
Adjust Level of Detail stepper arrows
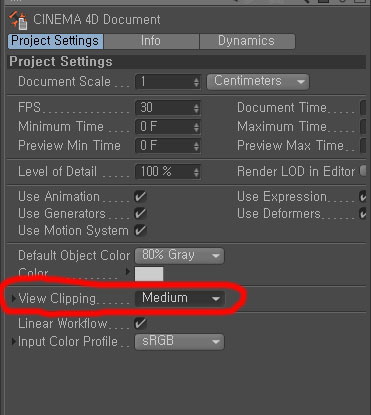[196, 172]
